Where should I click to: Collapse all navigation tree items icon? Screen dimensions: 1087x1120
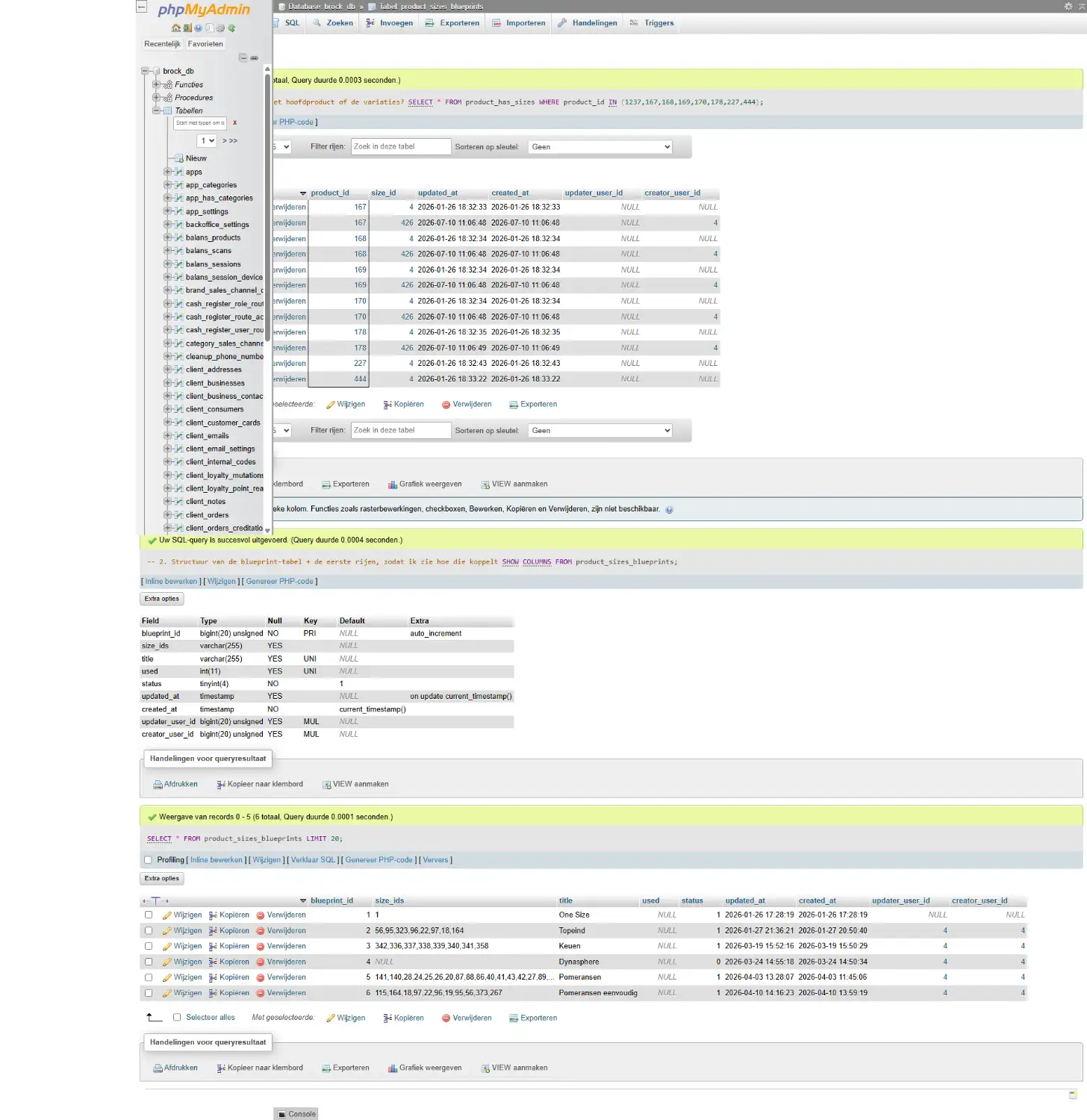[243, 57]
